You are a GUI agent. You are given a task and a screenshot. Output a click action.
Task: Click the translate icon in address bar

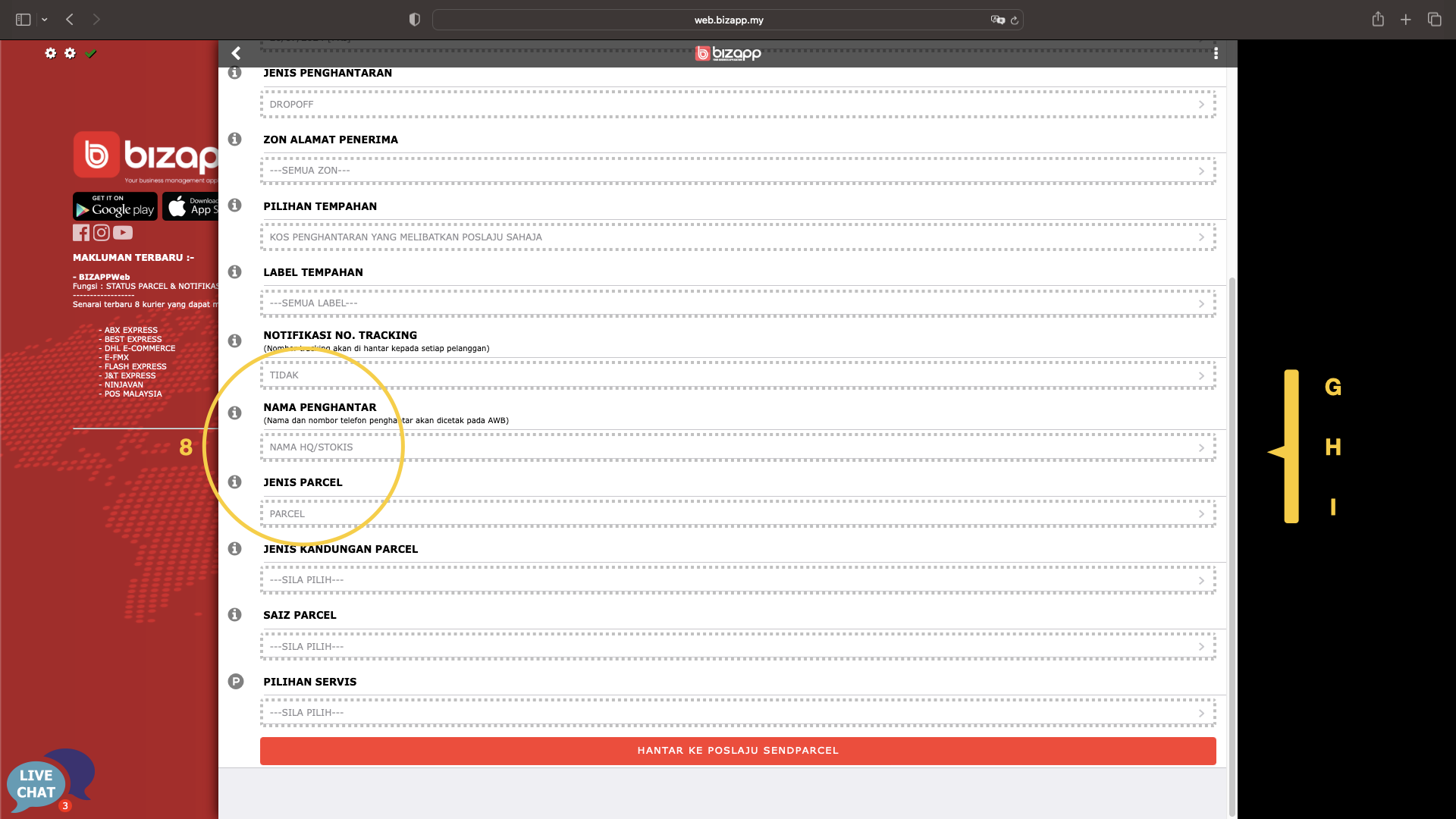[997, 20]
